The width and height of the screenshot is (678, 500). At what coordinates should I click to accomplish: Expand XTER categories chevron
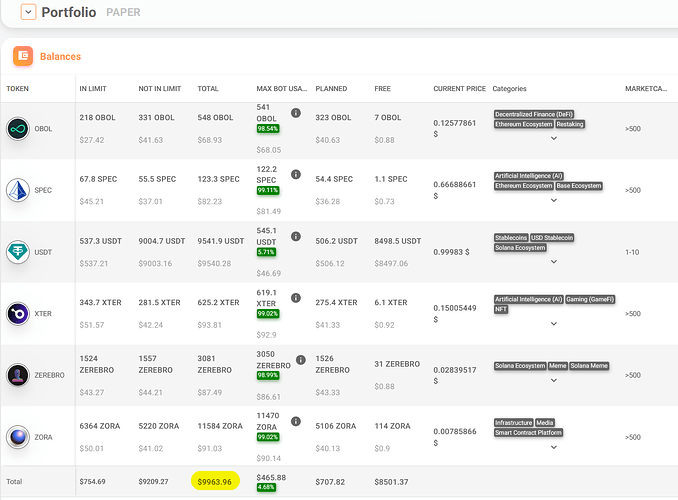[x=554, y=324]
